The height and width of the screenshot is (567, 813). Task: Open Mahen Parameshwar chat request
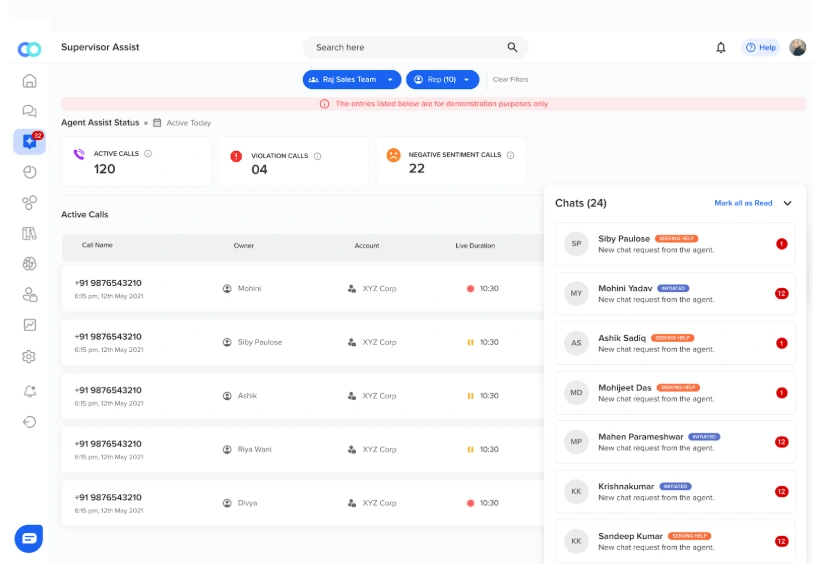click(x=675, y=442)
